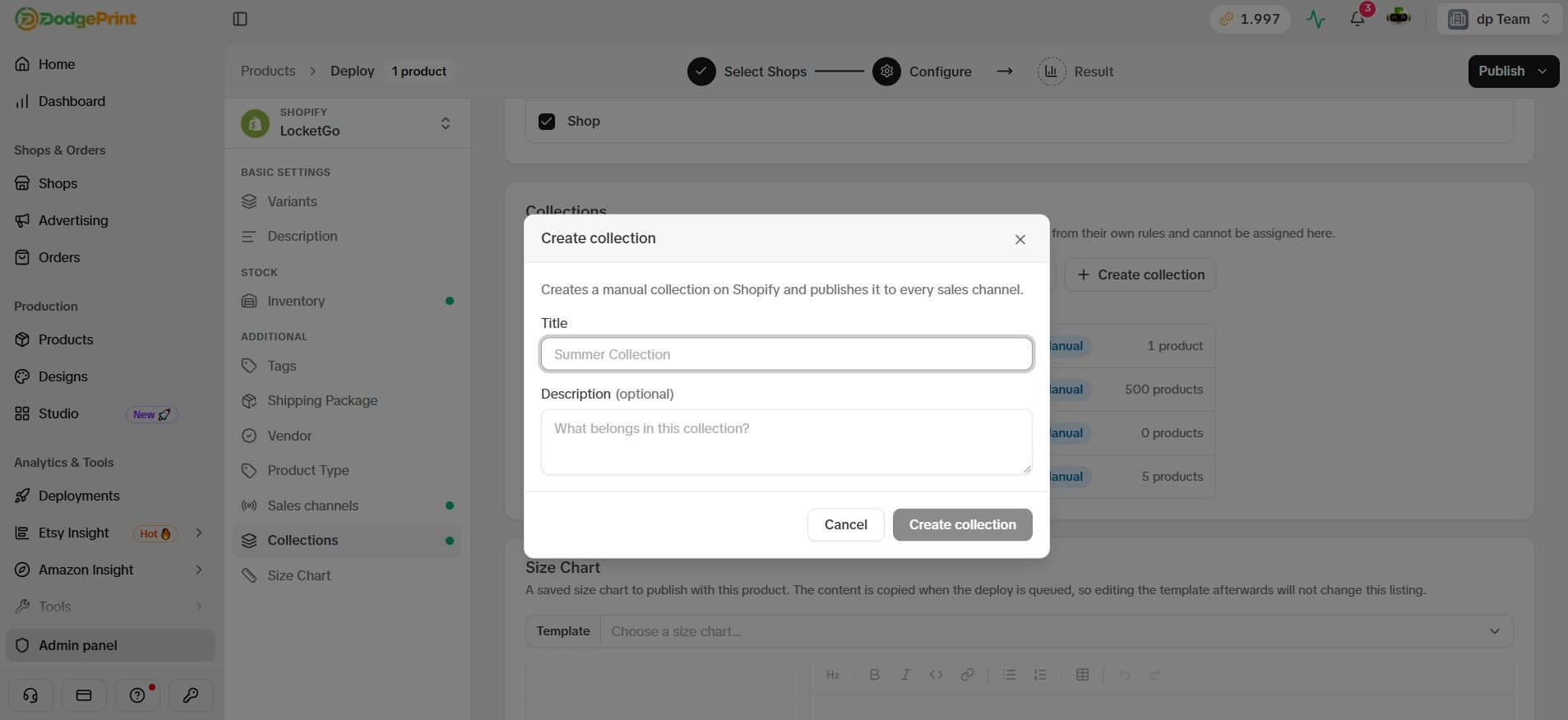Image resolution: width=1568 pixels, height=720 pixels.
Task: Select Shipping Package settings
Action: (x=347, y=400)
